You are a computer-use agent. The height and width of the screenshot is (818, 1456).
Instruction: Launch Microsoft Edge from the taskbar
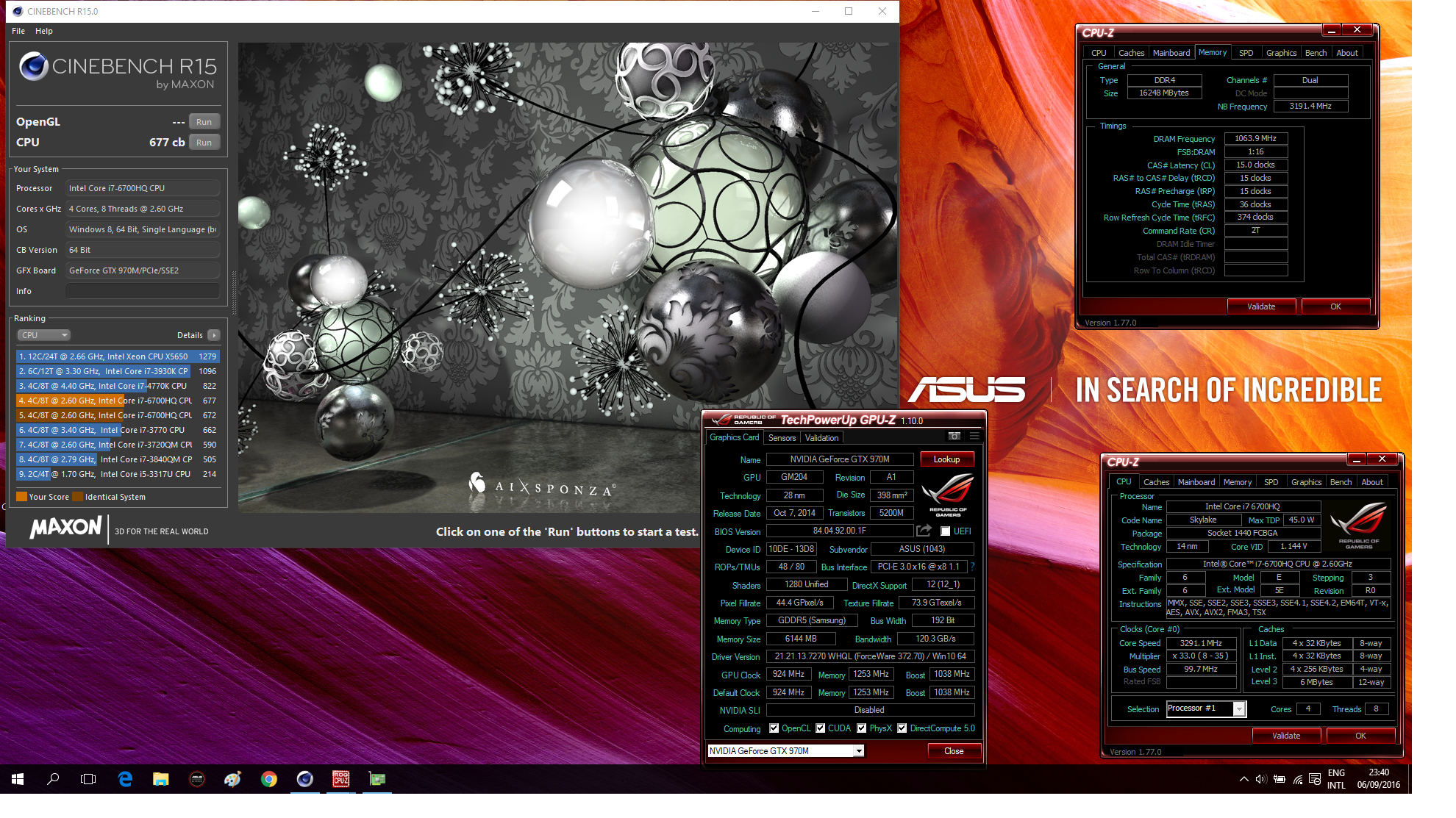tap(125, 779)
